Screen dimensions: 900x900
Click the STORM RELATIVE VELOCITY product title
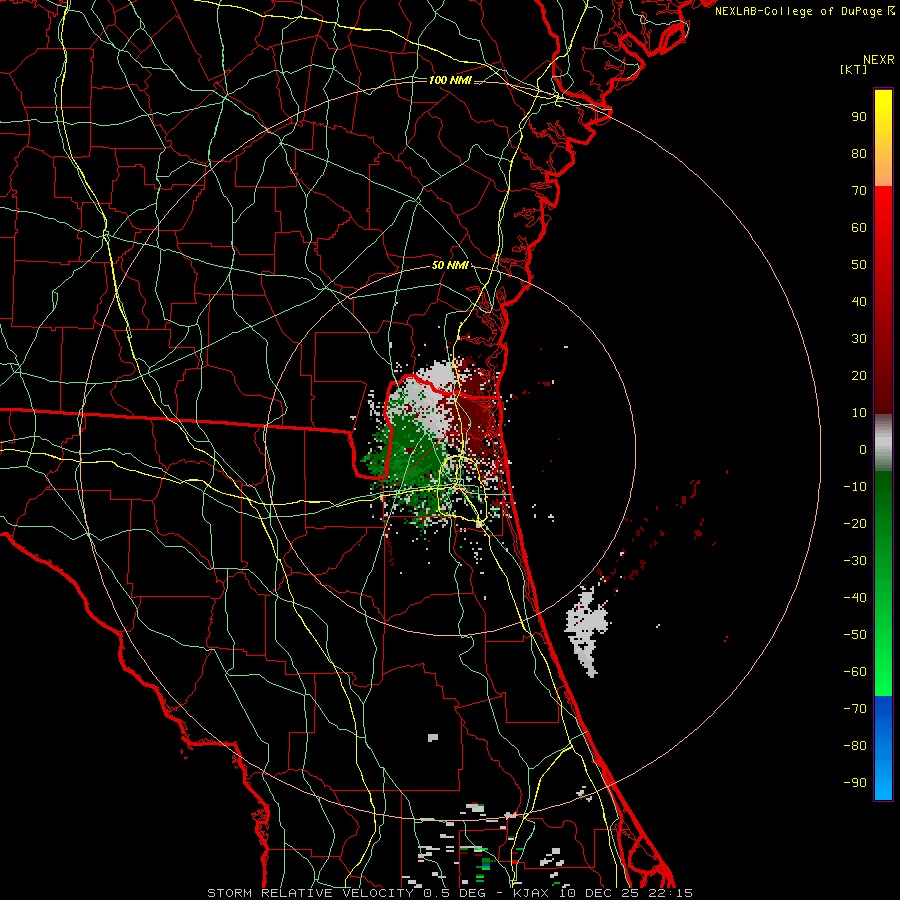pos(313,893)
